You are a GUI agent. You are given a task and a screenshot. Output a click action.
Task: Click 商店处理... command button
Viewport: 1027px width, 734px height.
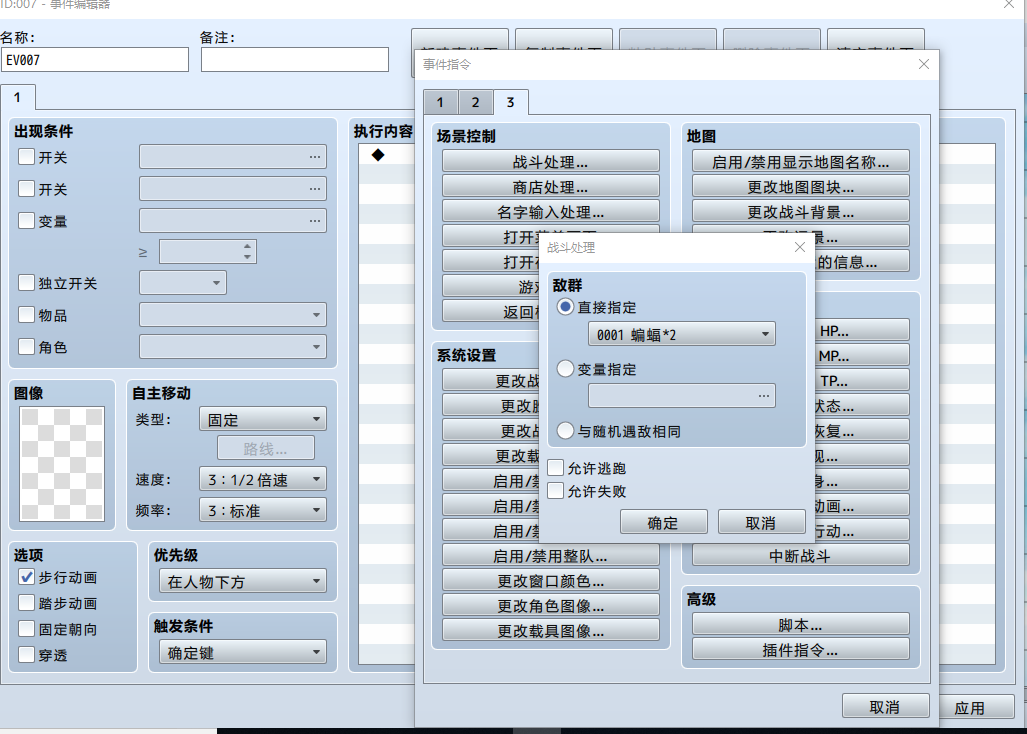coord(550,187)
